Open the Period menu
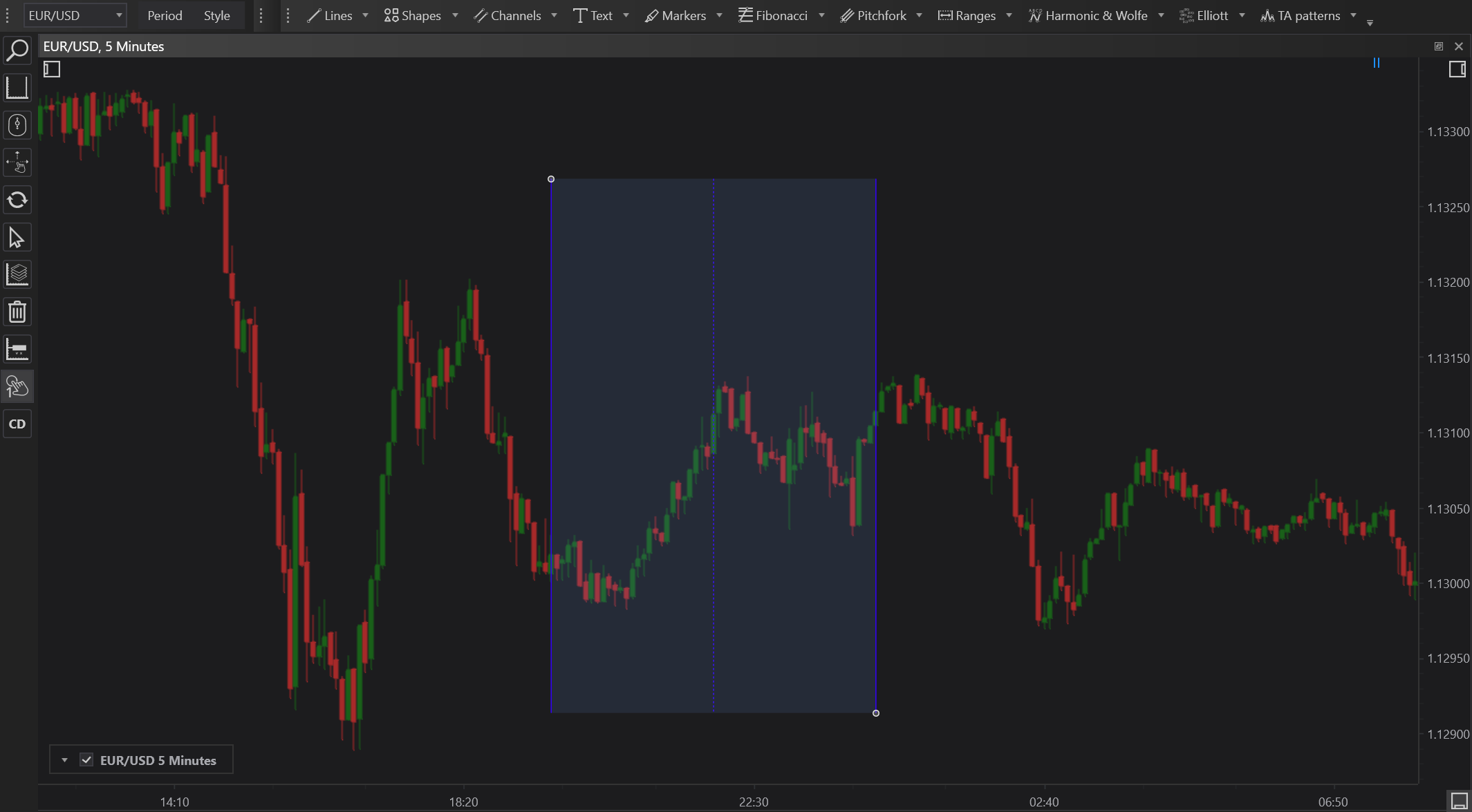Viewport: 1472px width, 812px height. tap(165, 15)
